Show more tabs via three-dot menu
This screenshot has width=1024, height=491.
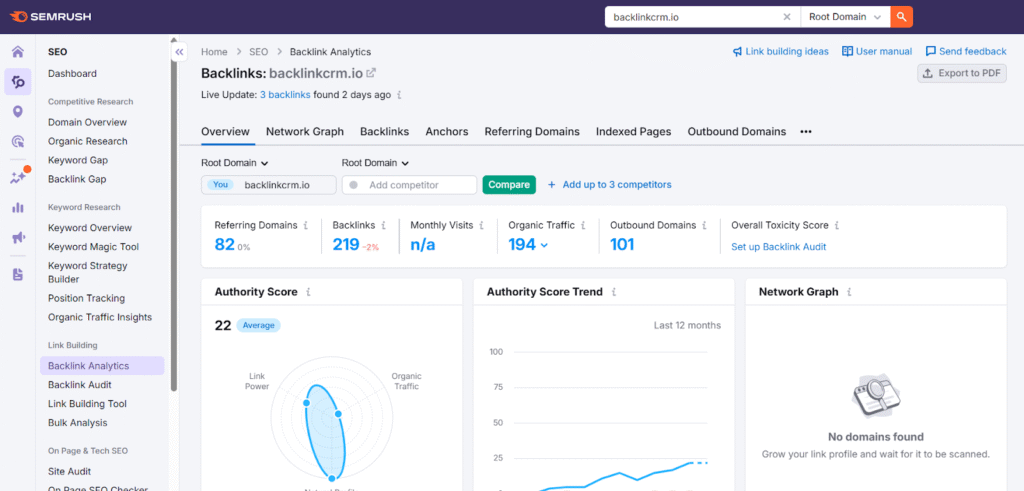tap(806, 132)
